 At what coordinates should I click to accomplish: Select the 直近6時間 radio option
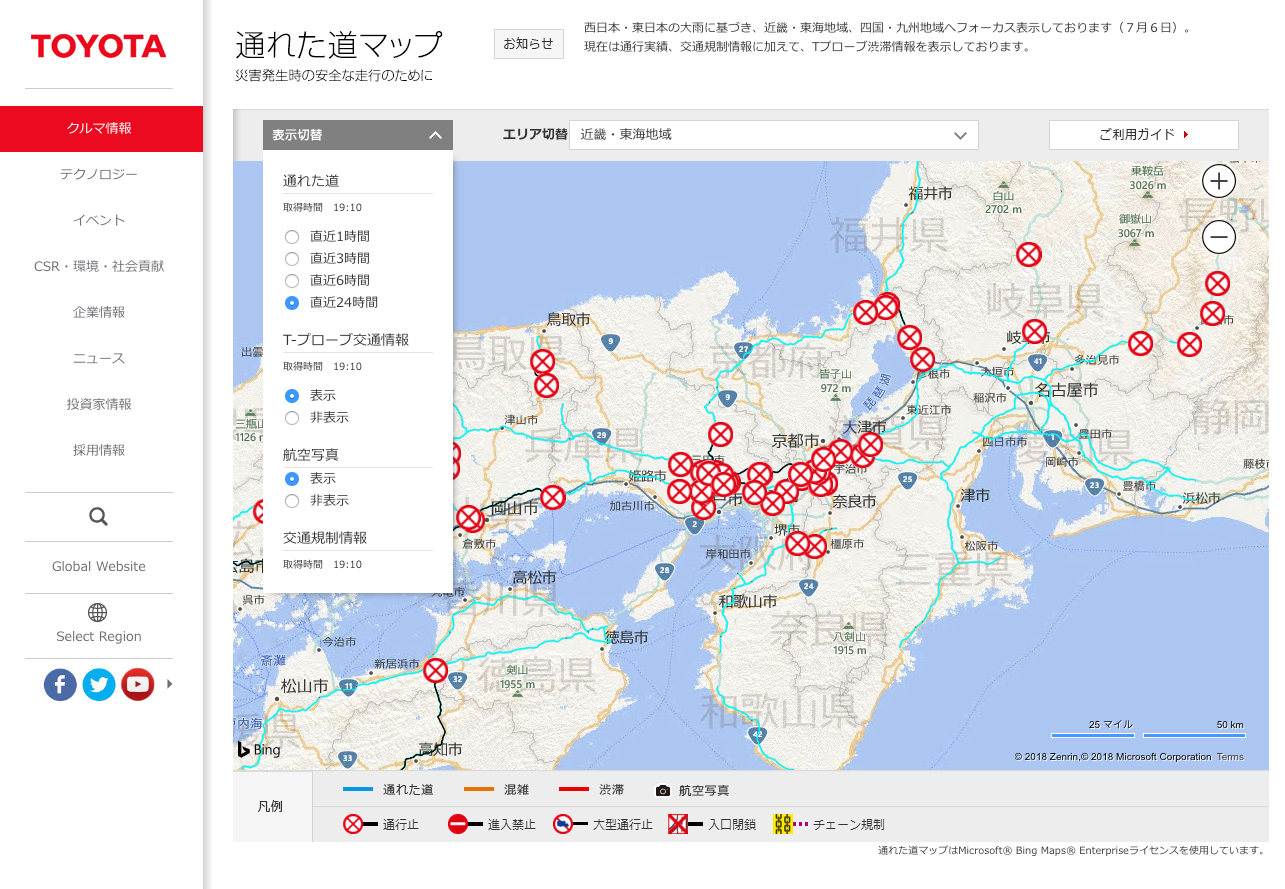292,281
